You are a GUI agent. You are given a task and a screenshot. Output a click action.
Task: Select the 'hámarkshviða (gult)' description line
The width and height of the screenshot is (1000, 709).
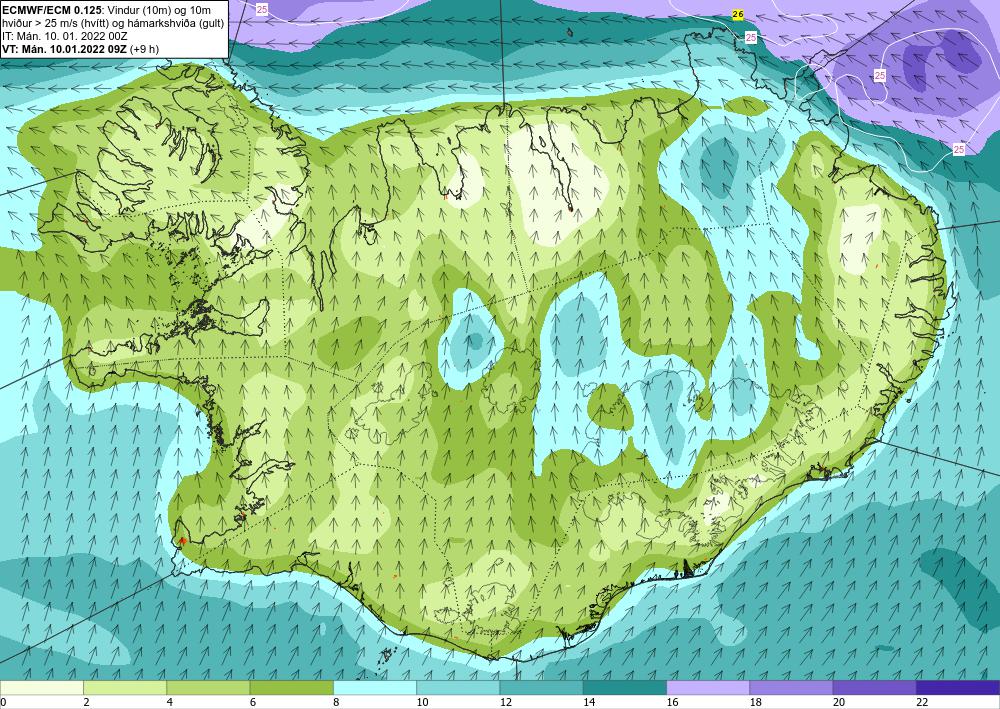point(113,24)
